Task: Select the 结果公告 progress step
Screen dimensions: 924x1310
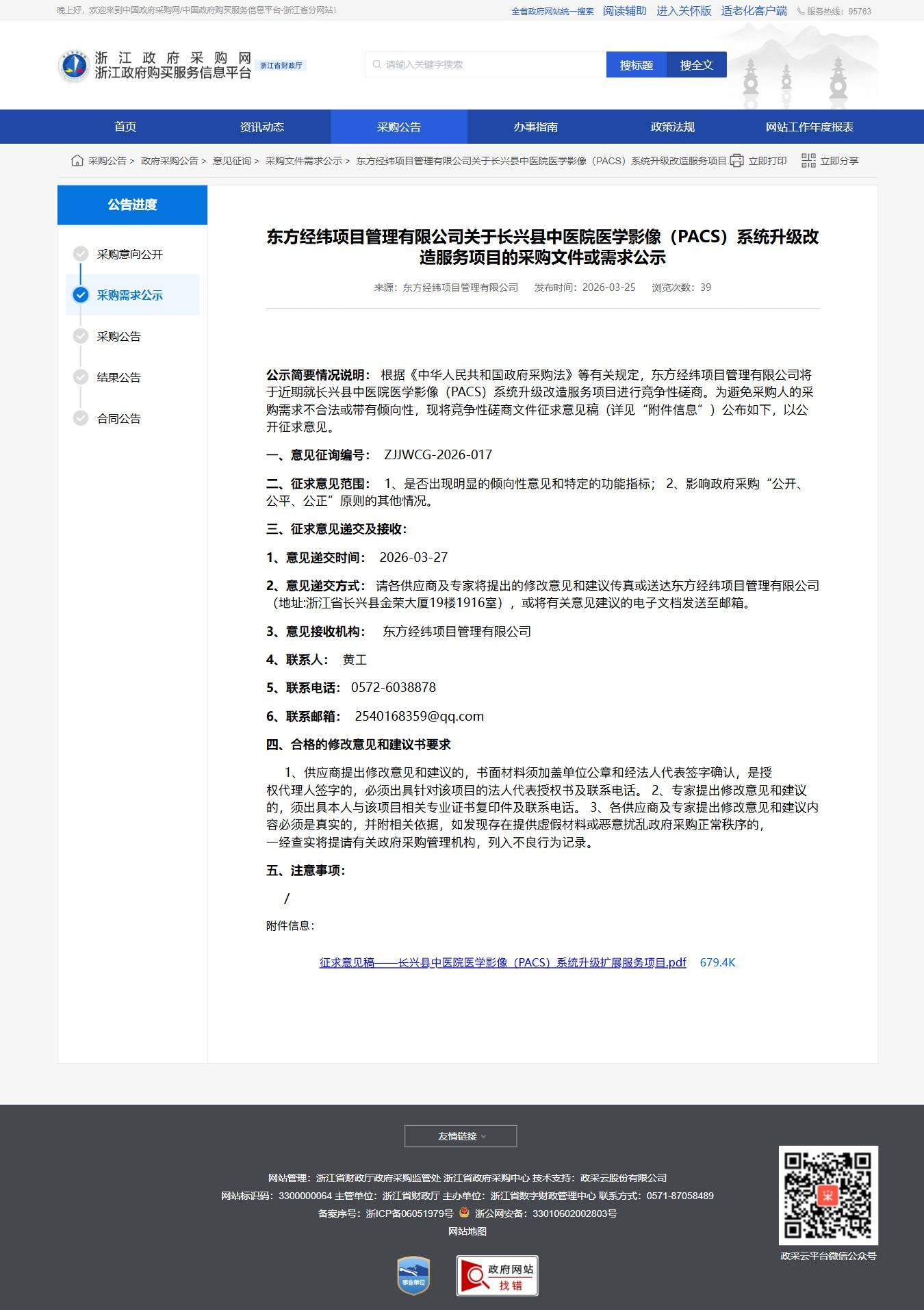Action: pos(118,377)
